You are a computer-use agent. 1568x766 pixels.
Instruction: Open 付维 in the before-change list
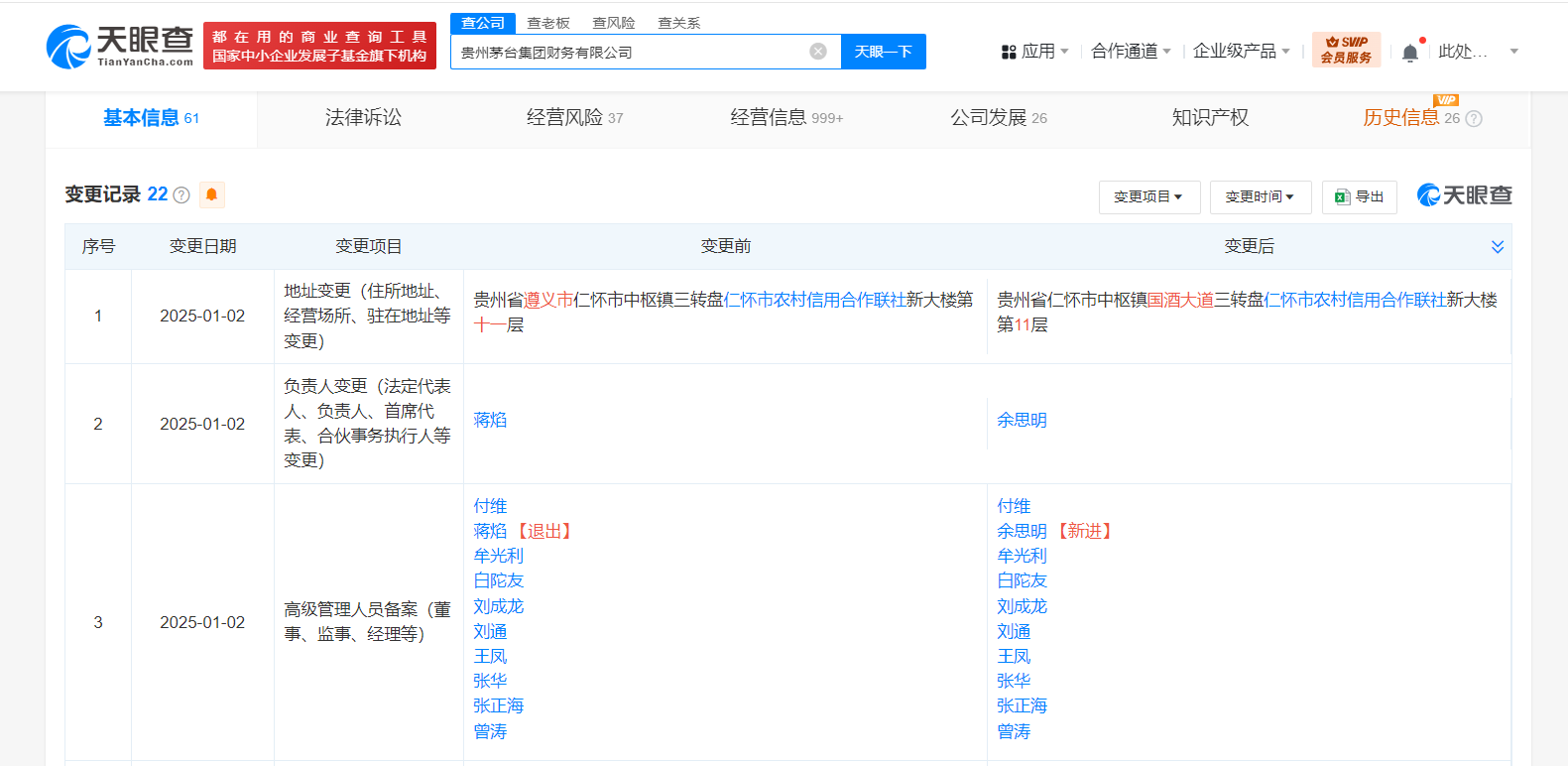coord(490,507)
